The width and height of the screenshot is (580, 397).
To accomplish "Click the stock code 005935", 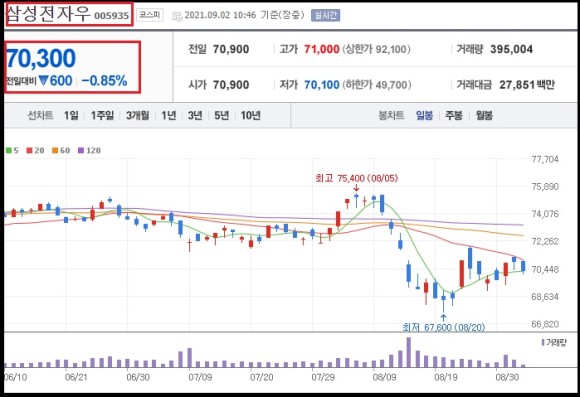I will (x=111, y=16).
